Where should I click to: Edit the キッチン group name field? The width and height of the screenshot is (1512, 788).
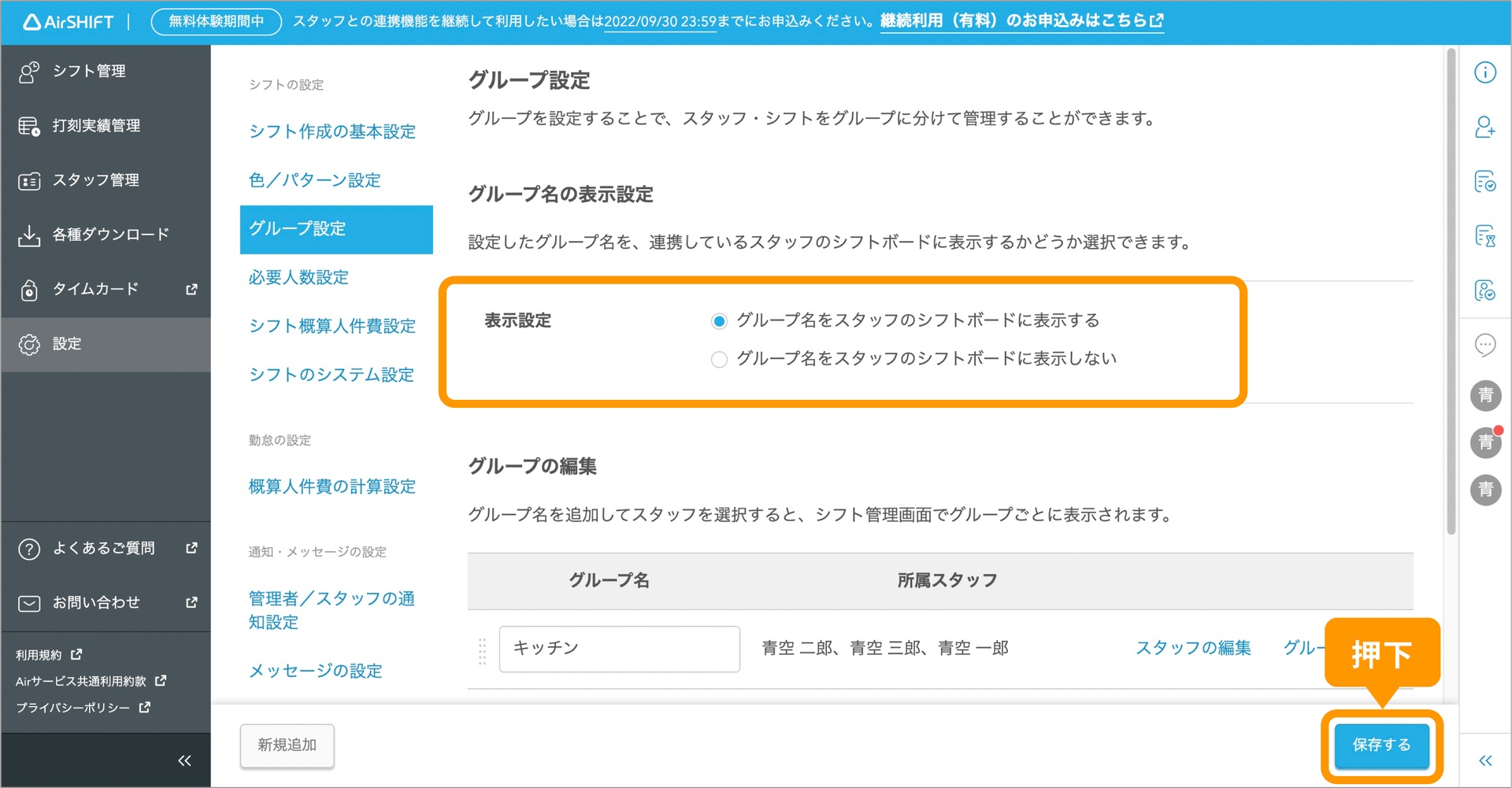click(619, 648)
